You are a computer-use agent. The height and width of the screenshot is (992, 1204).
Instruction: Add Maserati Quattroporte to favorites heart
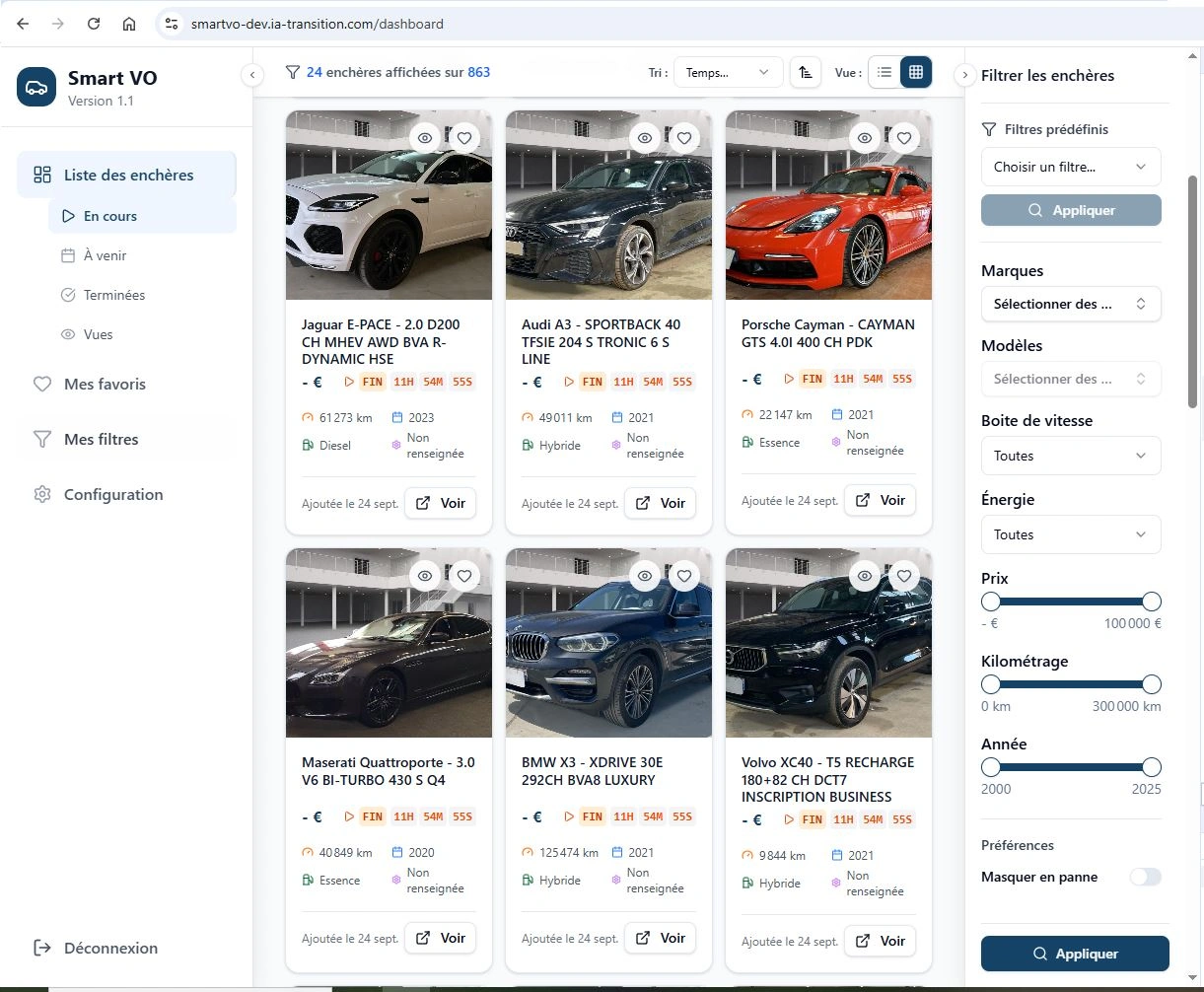[464, 577]
